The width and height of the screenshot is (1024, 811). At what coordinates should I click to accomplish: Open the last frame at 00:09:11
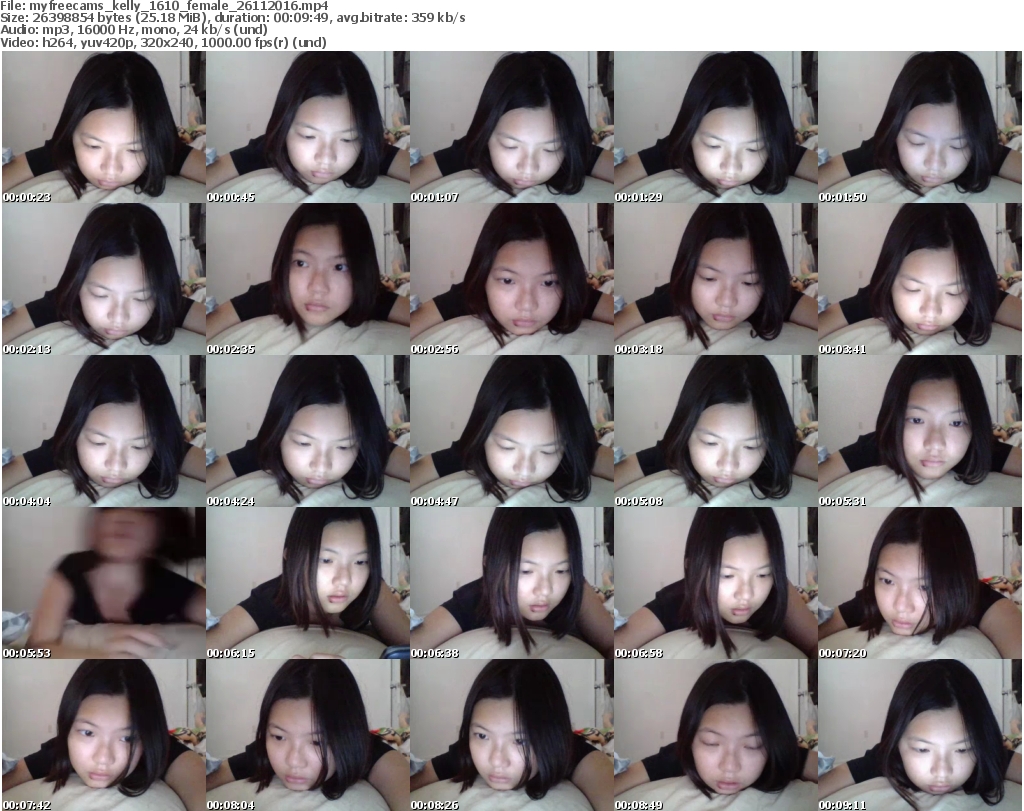click(x=919, y=735)
